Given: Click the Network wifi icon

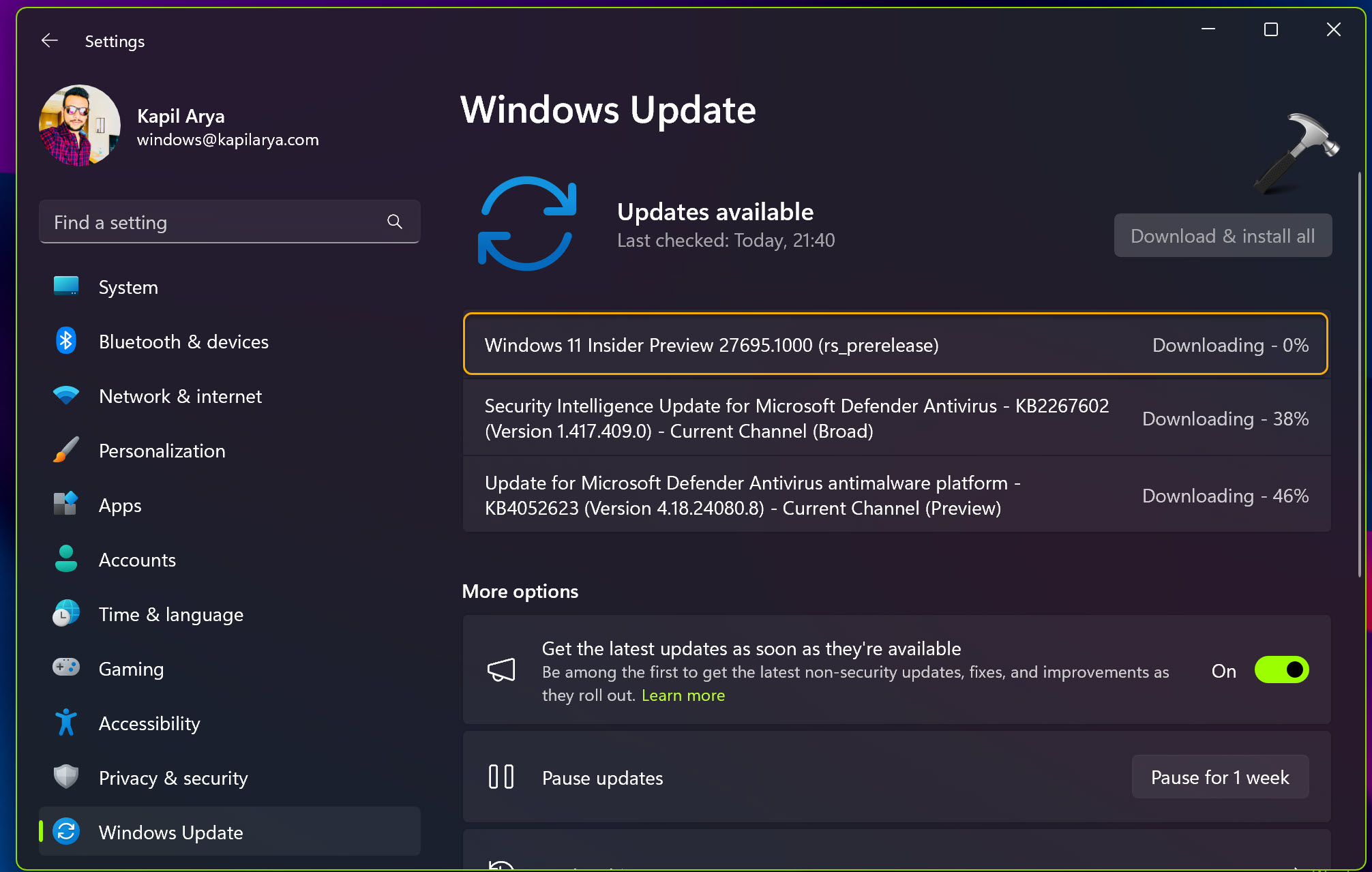Looking at the screenshot, I should [x=66, y=395].
